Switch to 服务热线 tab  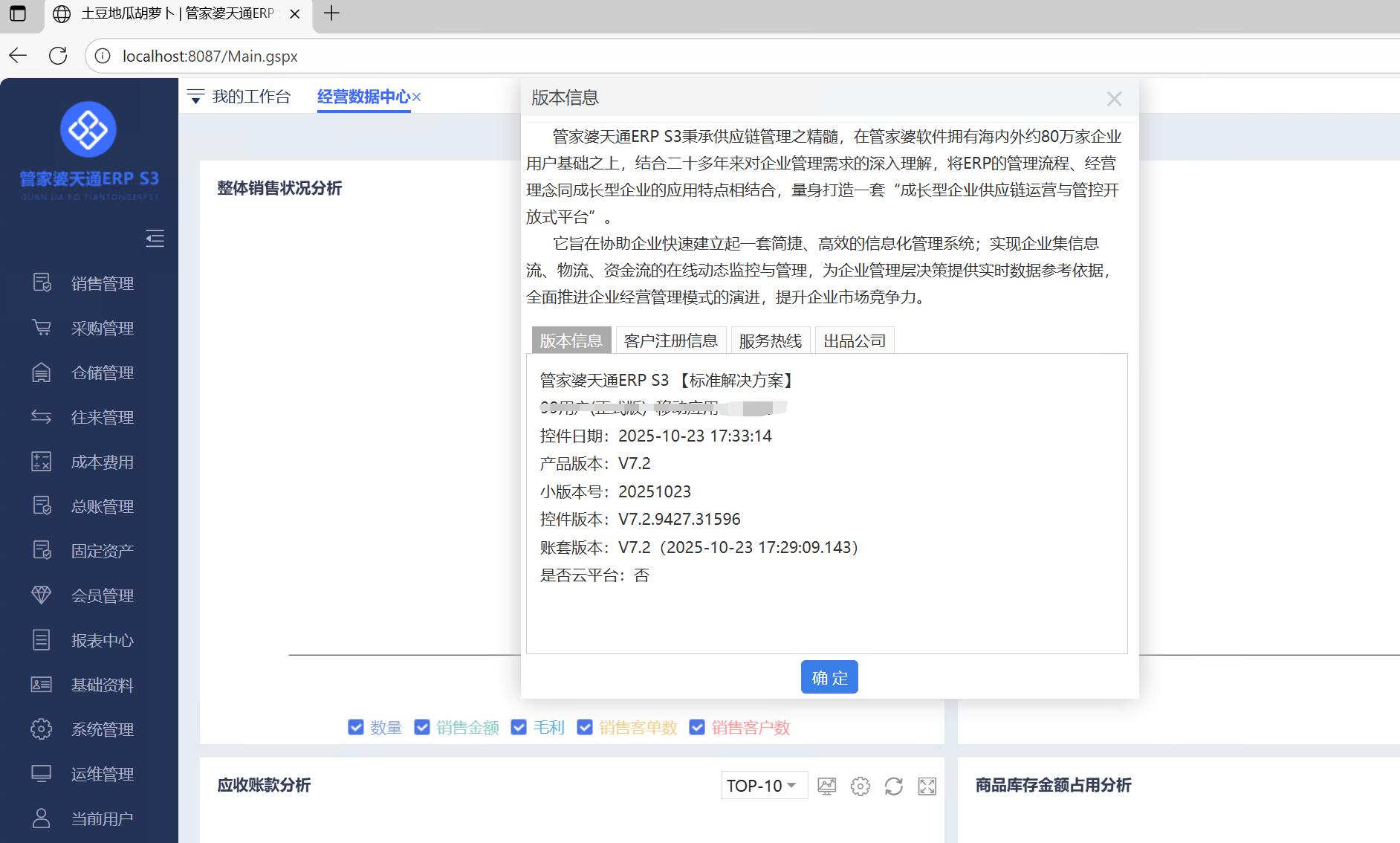pyautogui.click(x=770, y=340)
